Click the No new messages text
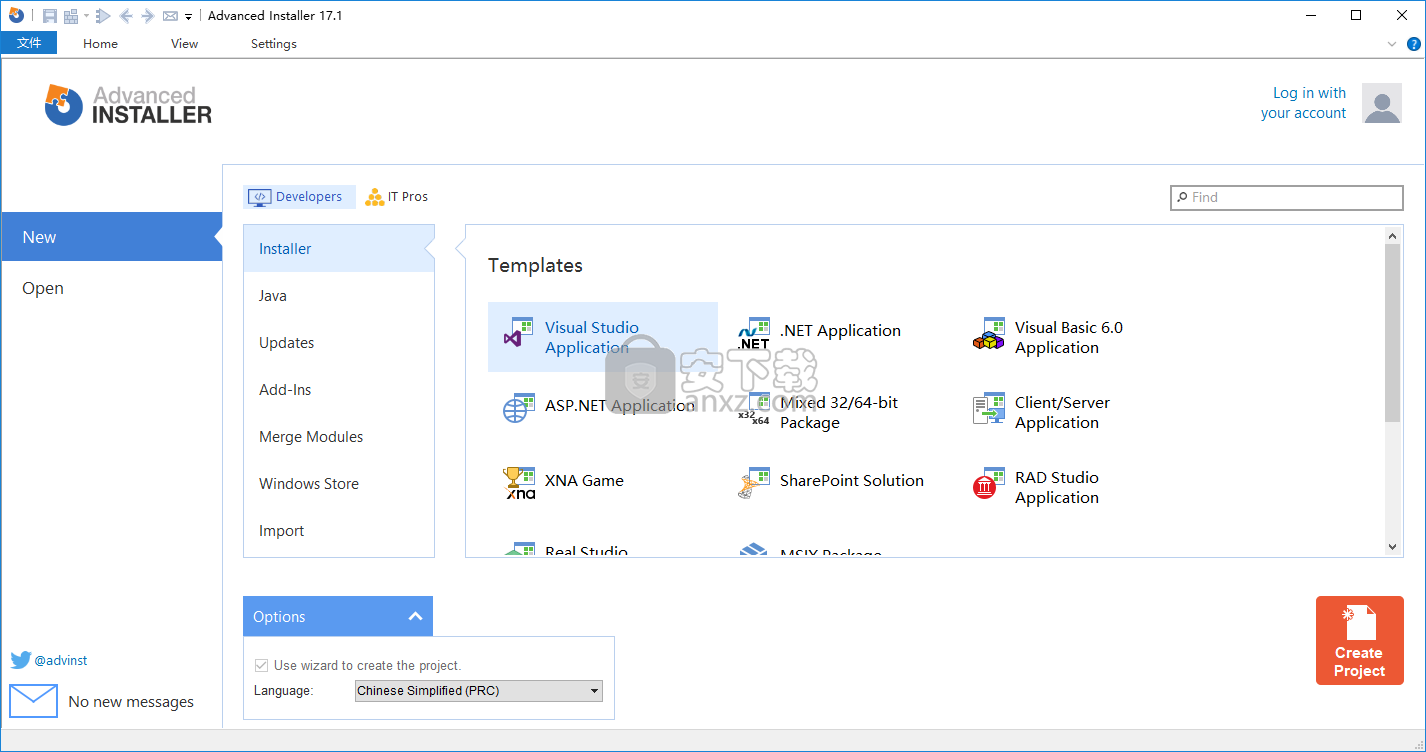 (x=131, y=702)
